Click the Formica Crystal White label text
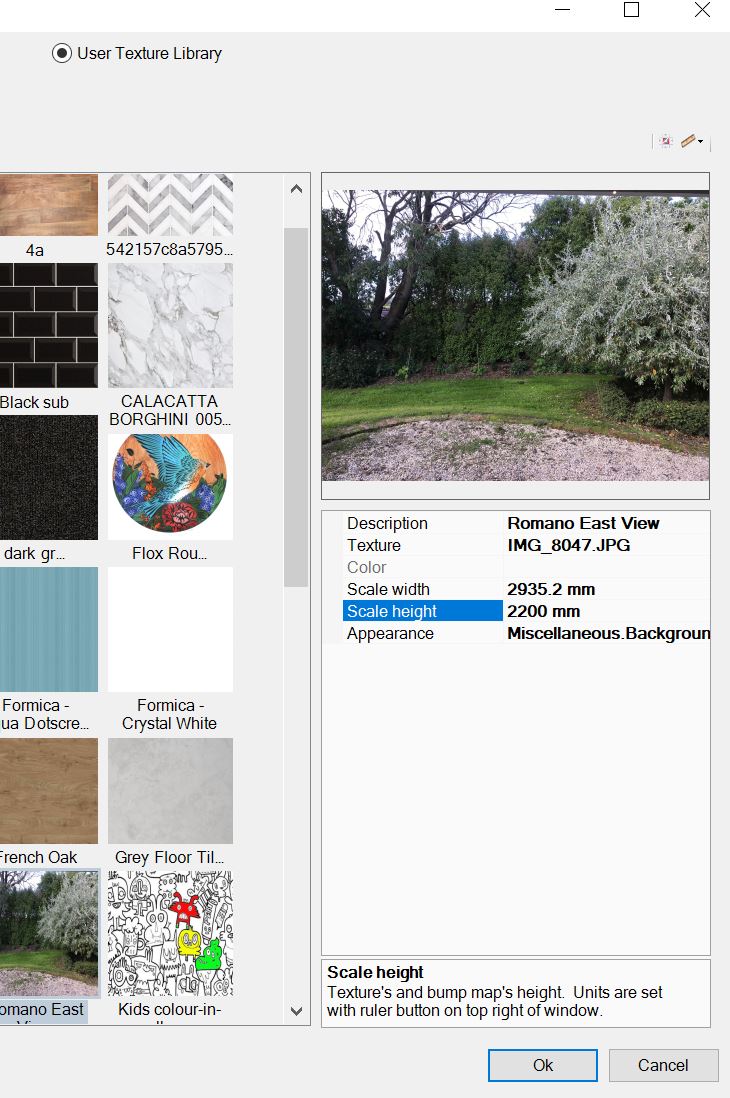 coord(170,714)
